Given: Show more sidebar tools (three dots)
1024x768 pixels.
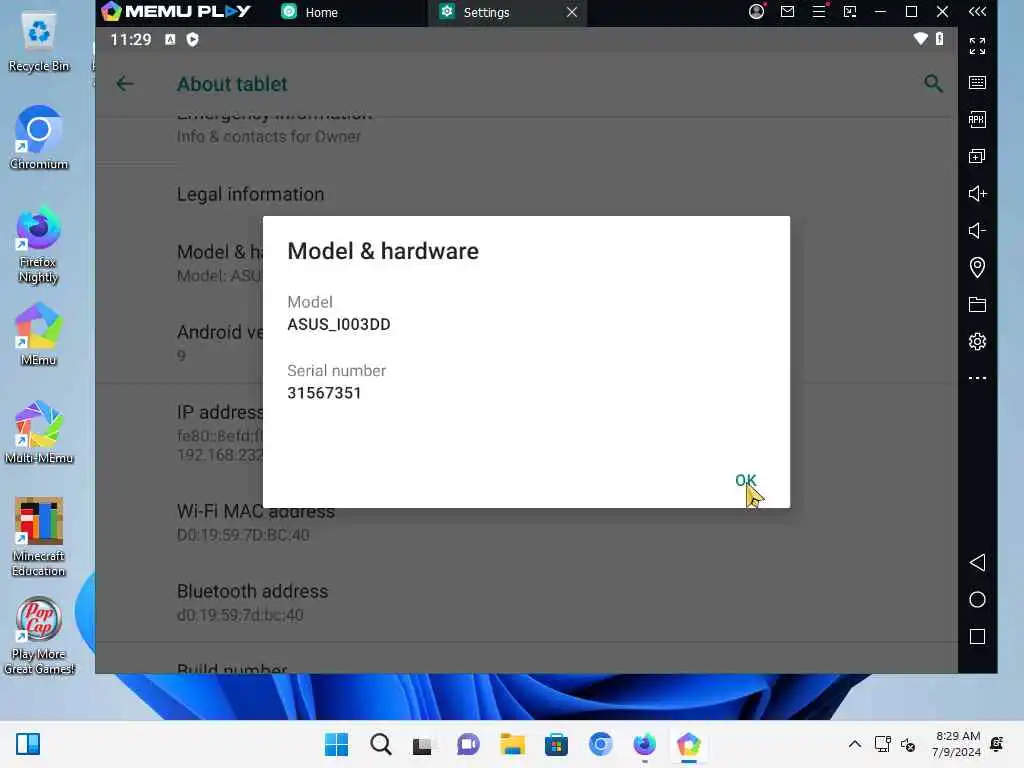Looking at the screenshot, I should click(977, 378).
